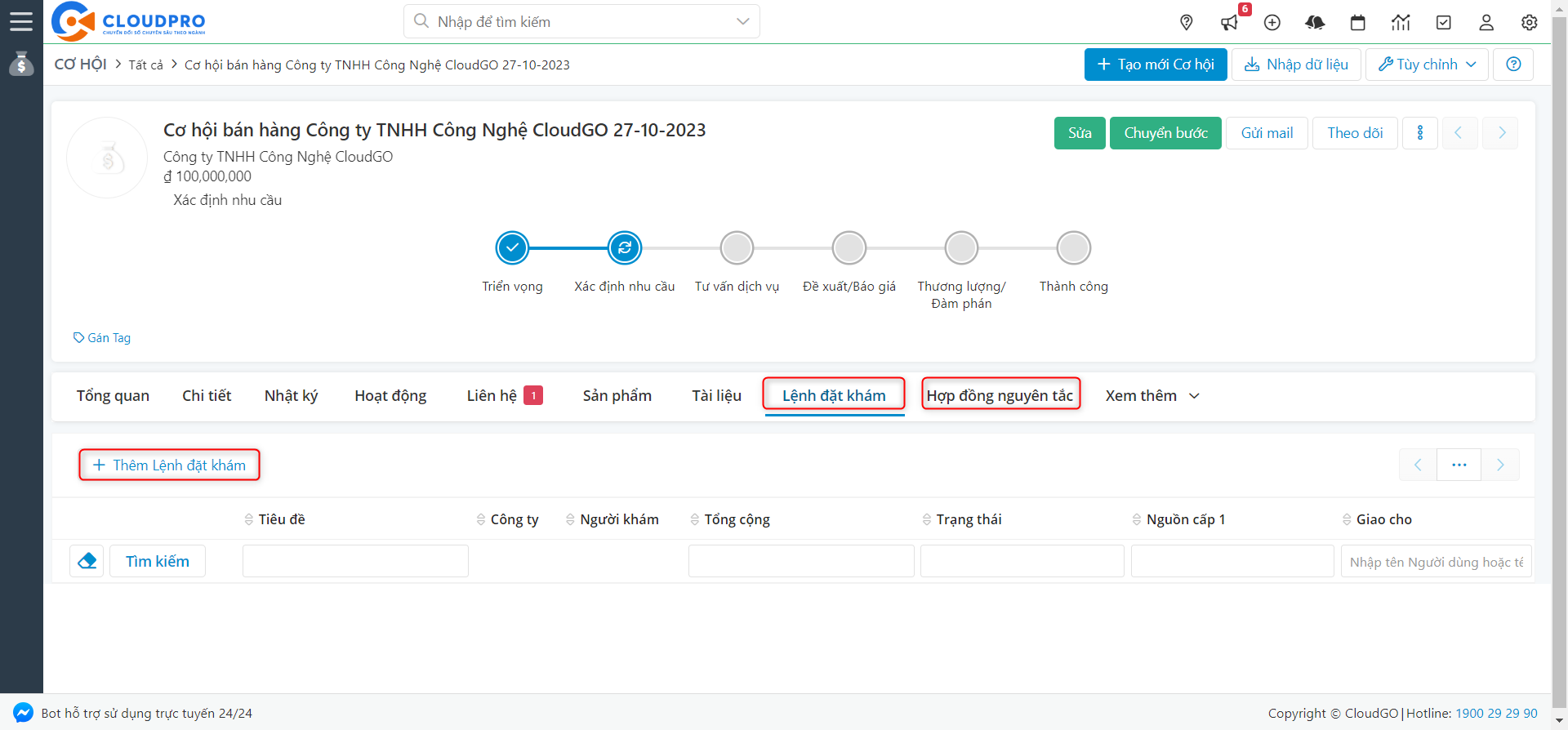Sort by Nguồn cấp 1 column
Screen dimensions: 1568x730
(1178, 519)
